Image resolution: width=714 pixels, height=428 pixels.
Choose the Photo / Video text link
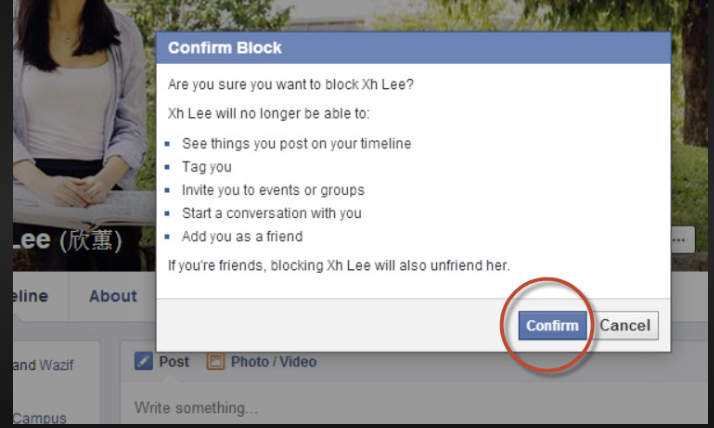coord(273,362)
